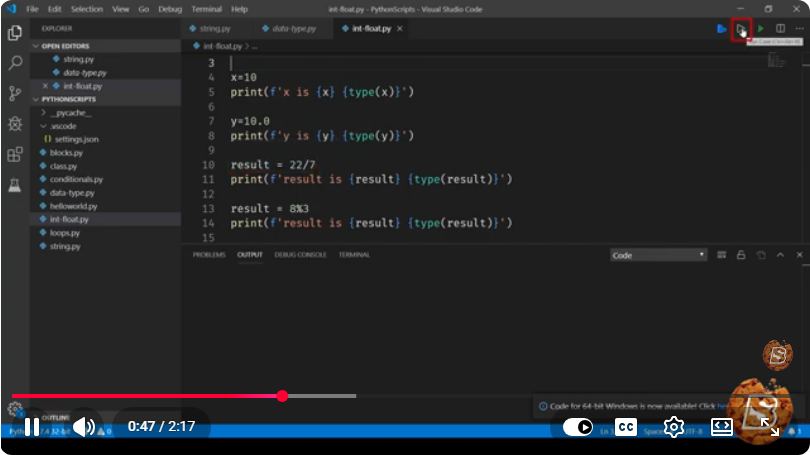Open the File menu
810x455 pixels.
coord(32,9)
